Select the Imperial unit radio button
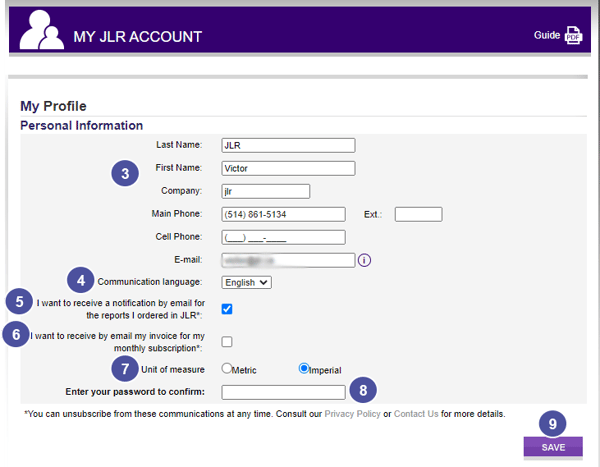This screenshot has width=600, height=467. (x=303, y=368)
